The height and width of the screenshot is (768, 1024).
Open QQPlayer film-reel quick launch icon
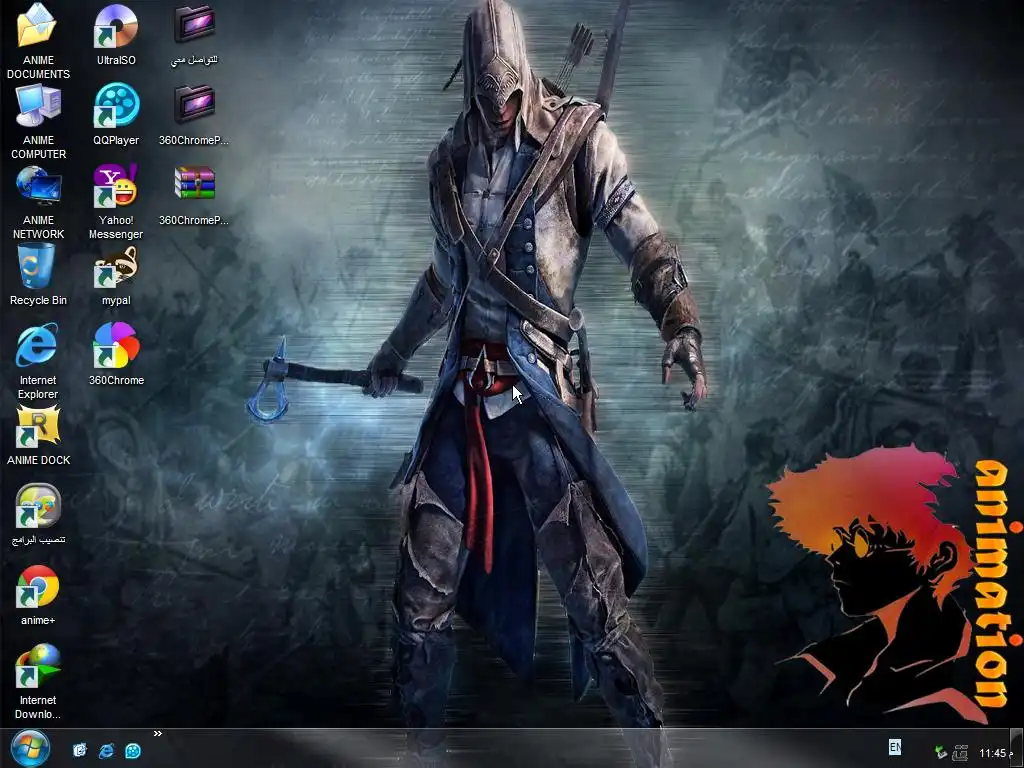(133, 750)
